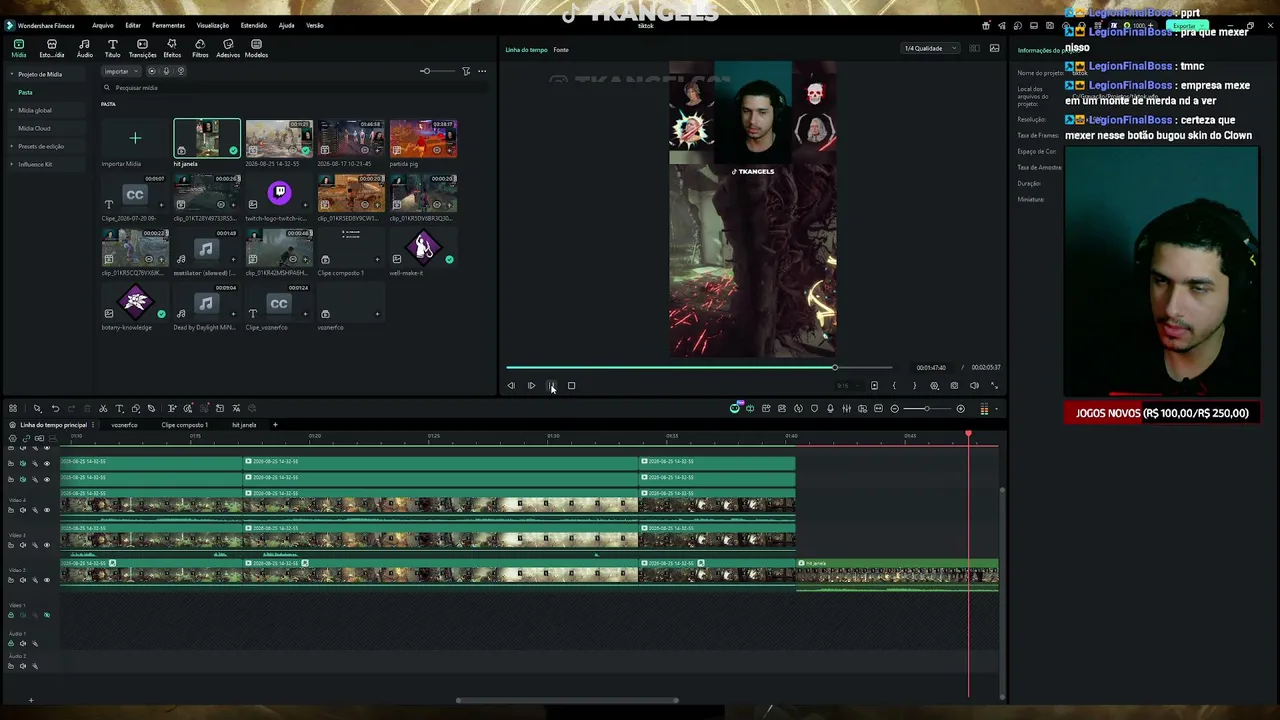
Task: Enter fullscreen preview with expand arrows icon
Action: pos(994,386)
